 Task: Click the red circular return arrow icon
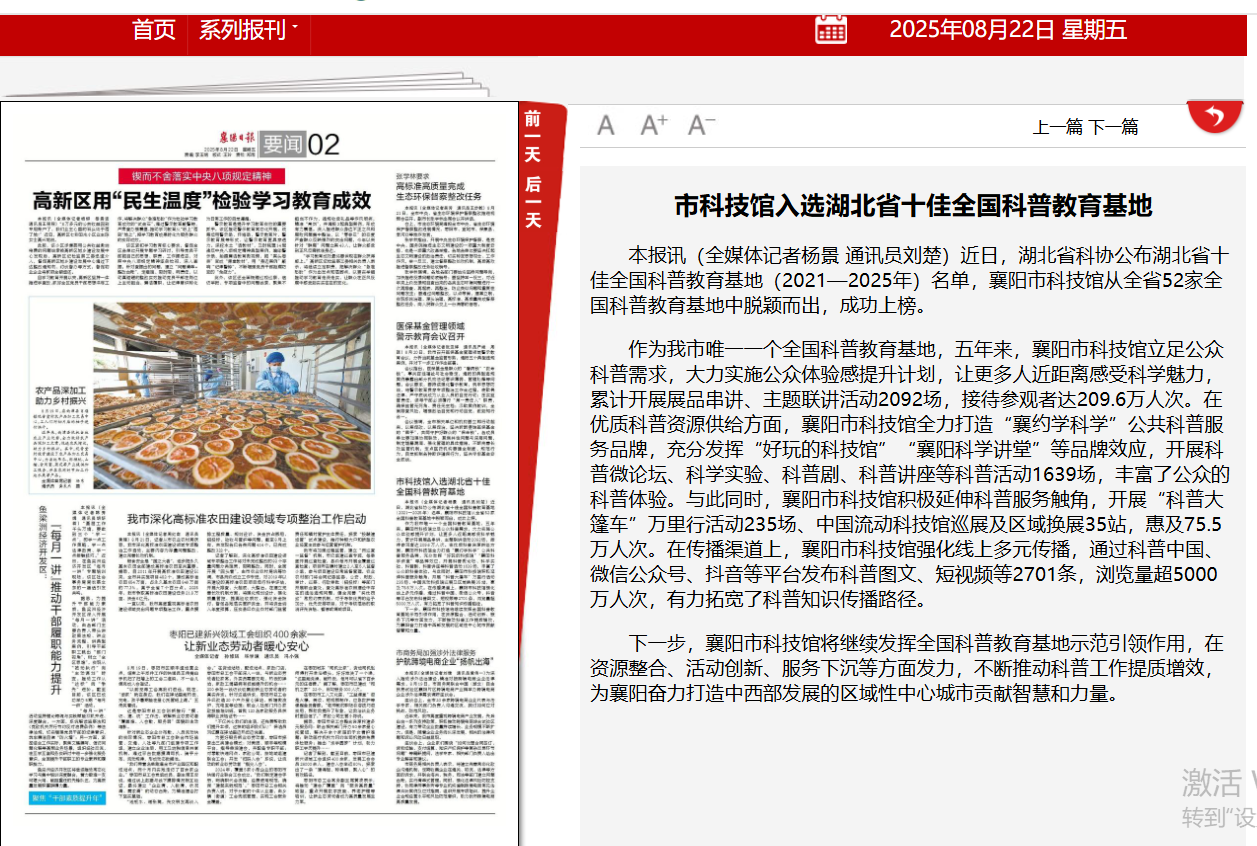pyautogui.click(x=1215, y=115)
